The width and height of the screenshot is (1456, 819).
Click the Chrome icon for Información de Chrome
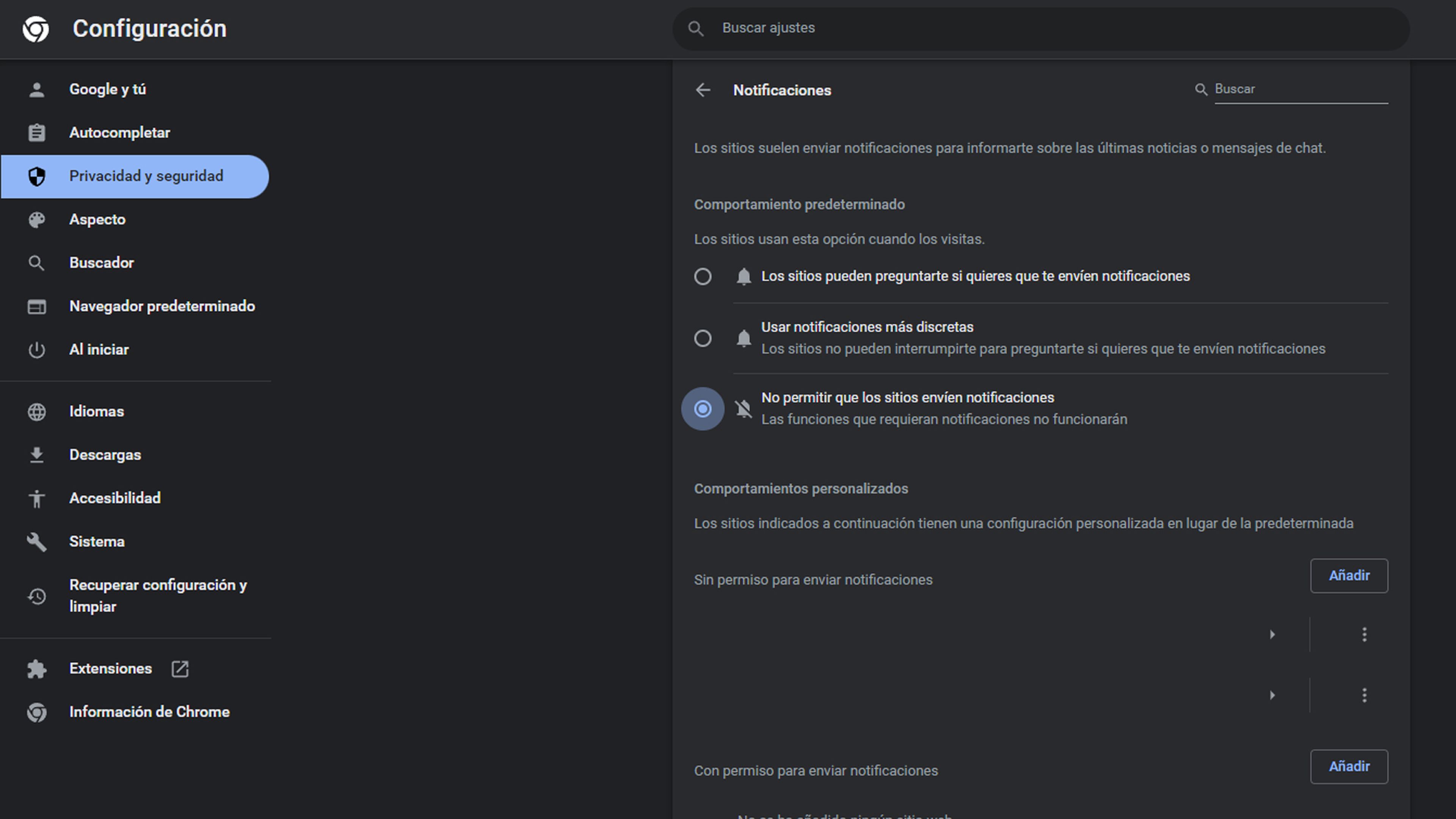37,712
